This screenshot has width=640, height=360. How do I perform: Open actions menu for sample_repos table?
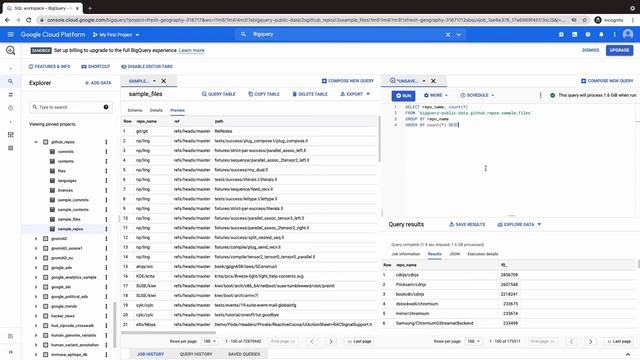coord(106,229)
